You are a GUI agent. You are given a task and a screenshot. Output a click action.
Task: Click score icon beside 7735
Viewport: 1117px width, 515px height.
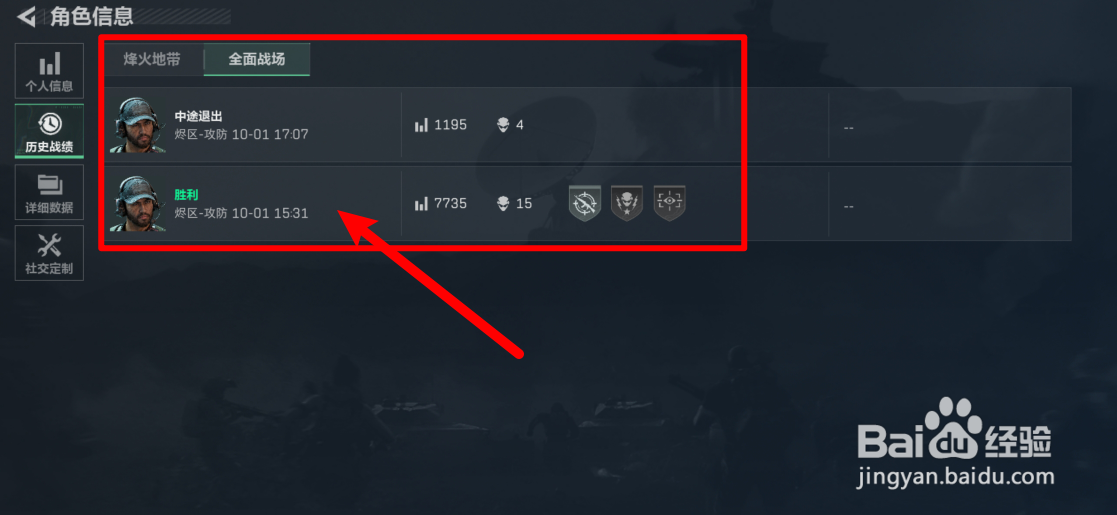(421, 204)
